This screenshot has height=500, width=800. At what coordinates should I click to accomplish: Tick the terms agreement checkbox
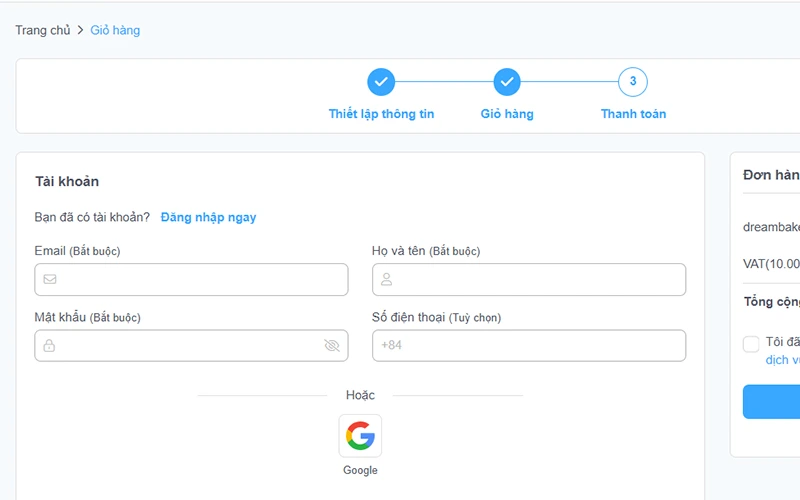pos(751,344)
